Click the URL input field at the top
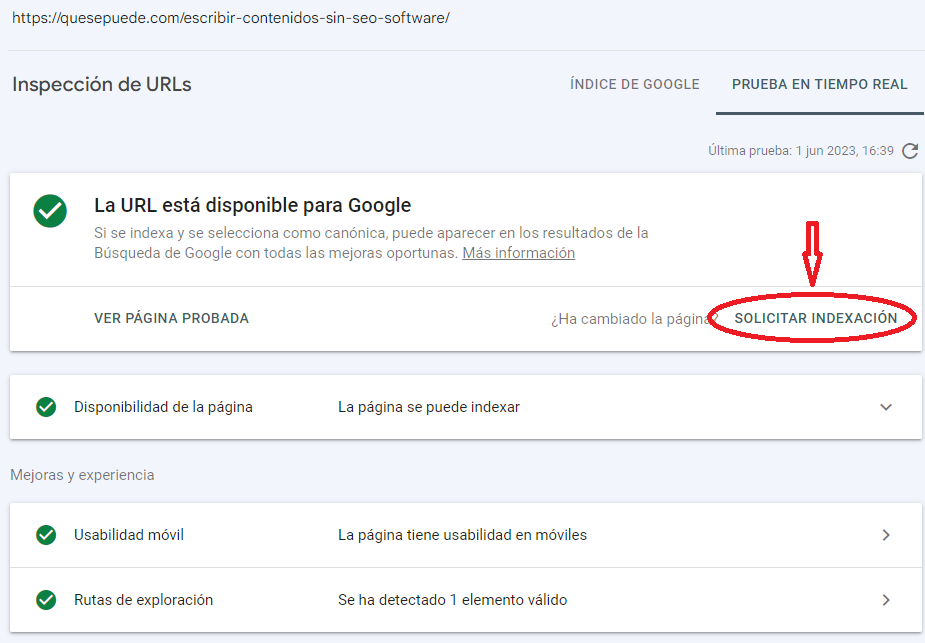Screen dimensions: 925x643 [x=230, y=17]
